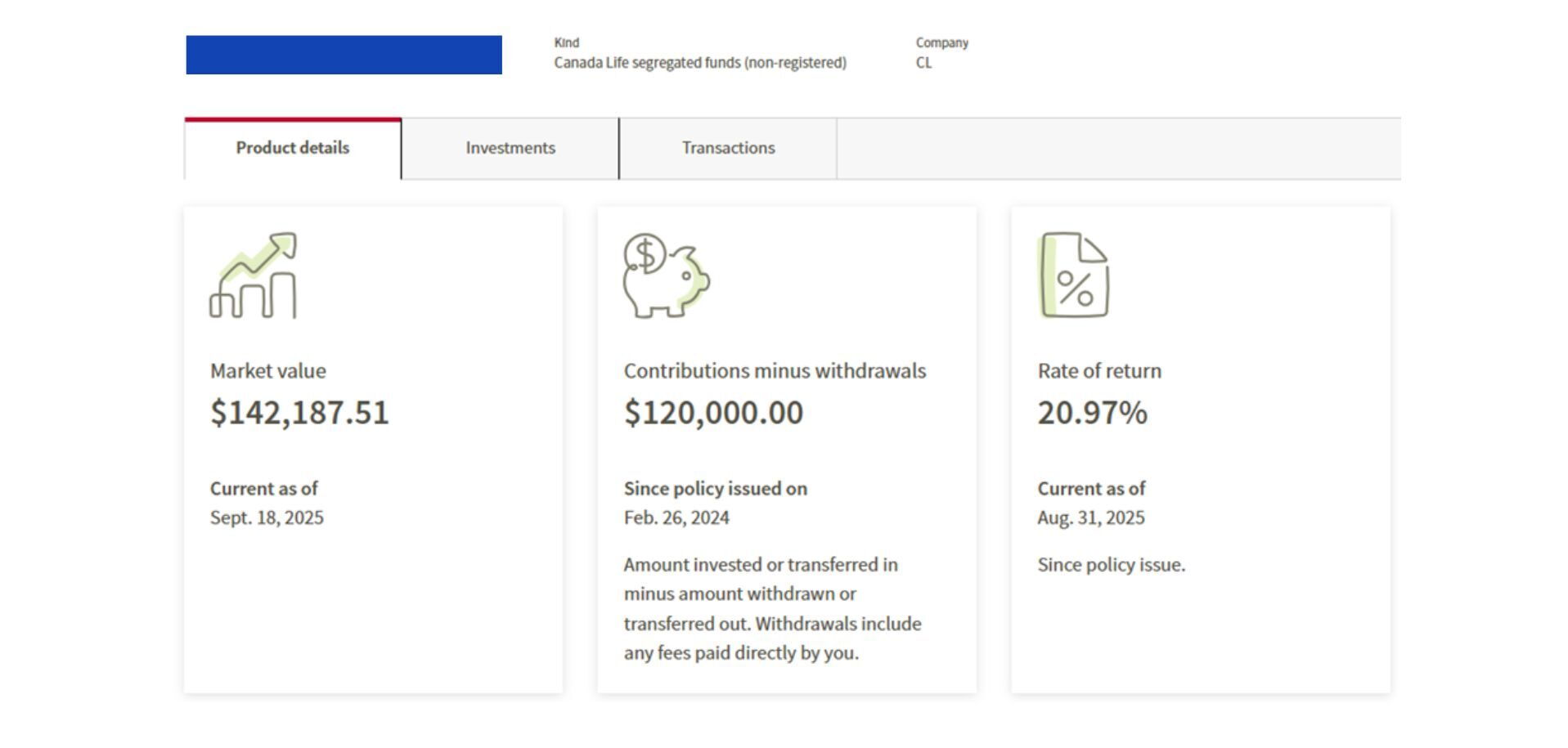Image resolution: width=1568 pixels, height=748 pixels.
Task: Open the Transactions tab
Action: (x=728, y=148)
